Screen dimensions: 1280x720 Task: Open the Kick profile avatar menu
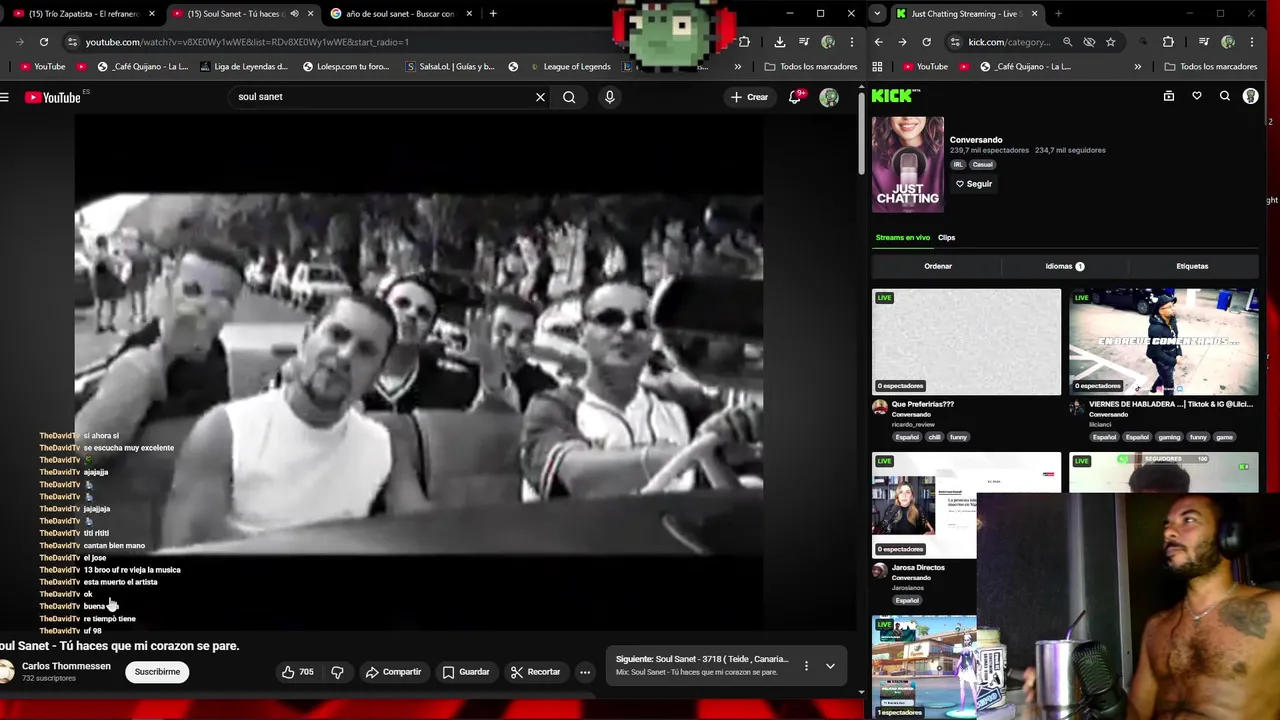click(1250, 96)
